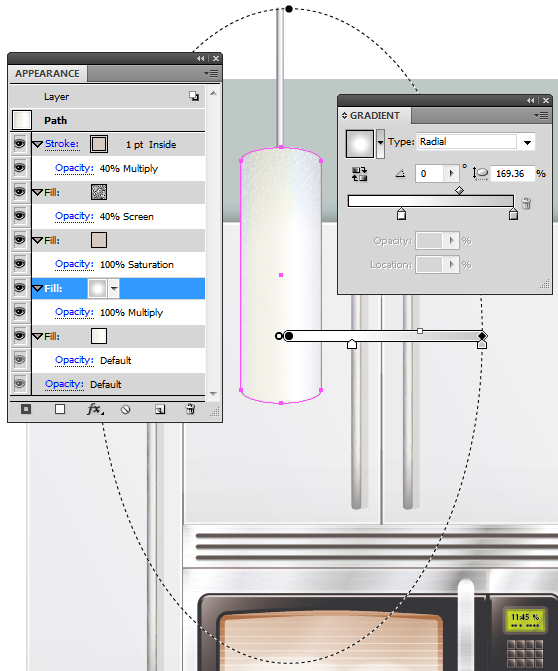Click on-canvas gradient annotator end stop
Viewport: 558px width, 671px height.
tap(482, 344)
